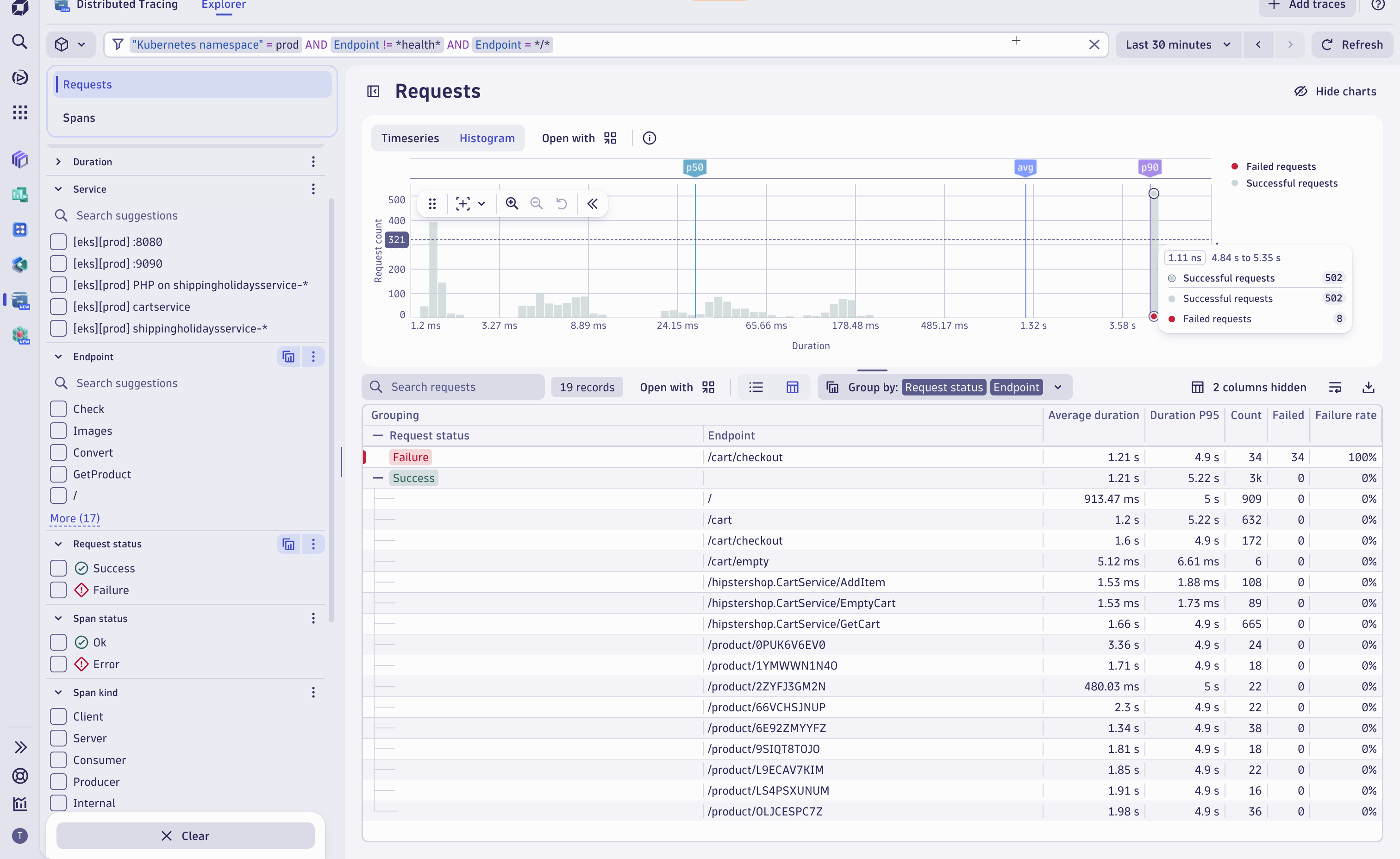1400x859 pixels.
Task: Click Hide charts
Action: click(x=1335, y=91)
